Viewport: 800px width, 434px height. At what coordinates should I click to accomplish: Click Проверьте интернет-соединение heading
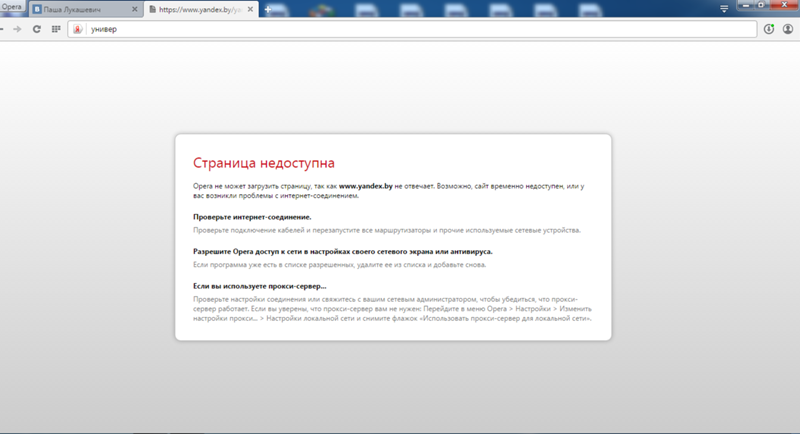pos(252,217)
